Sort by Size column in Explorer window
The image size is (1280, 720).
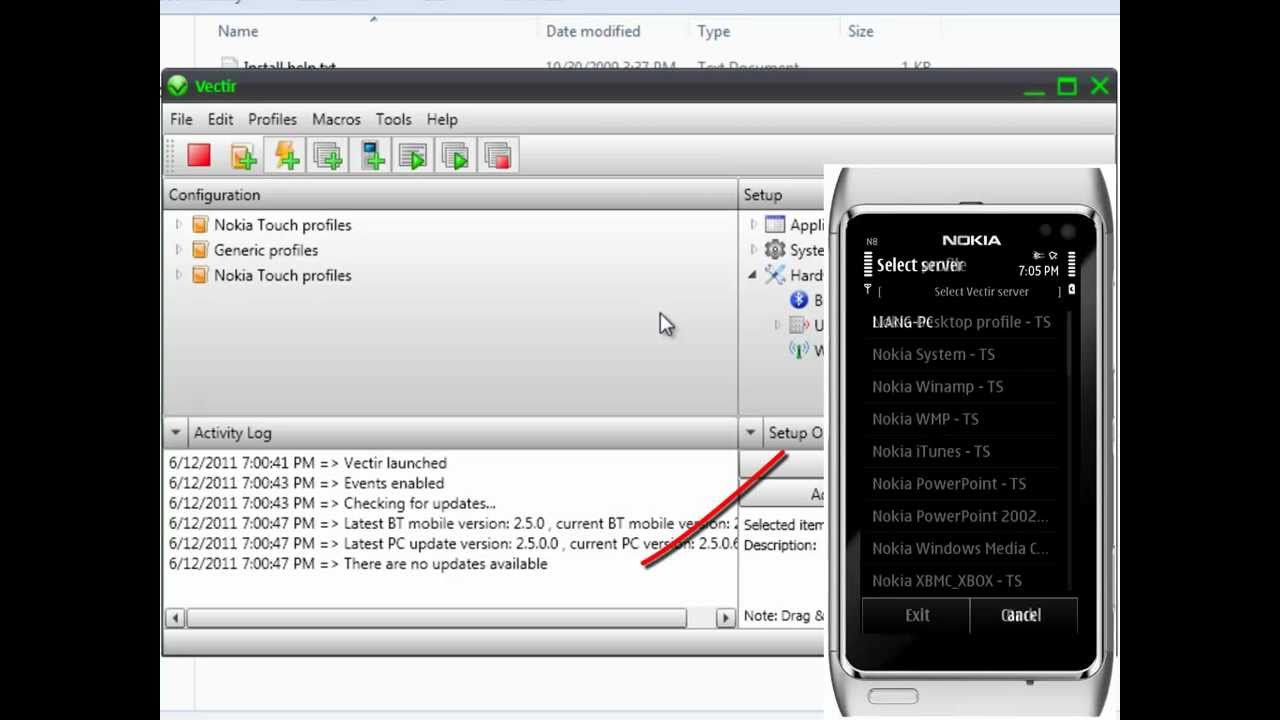click(x=860, y=31)
